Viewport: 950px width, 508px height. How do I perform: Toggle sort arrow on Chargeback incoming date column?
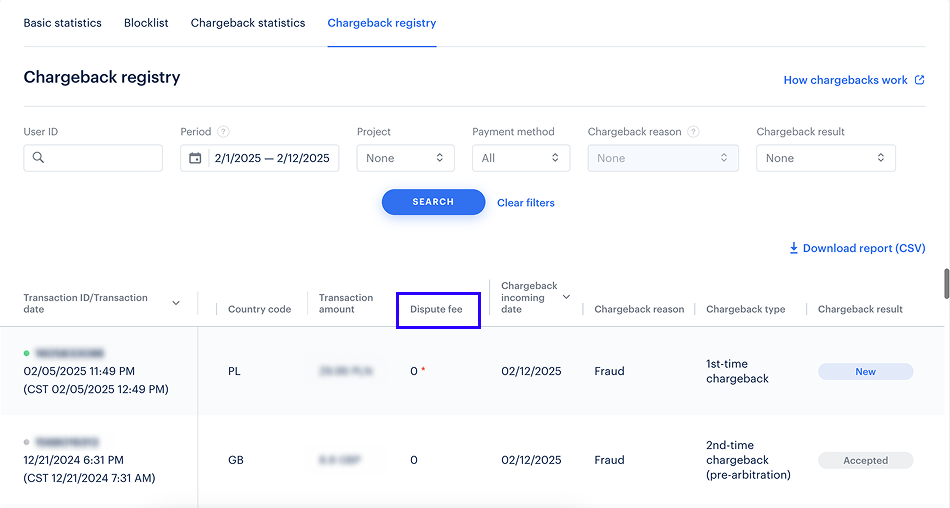point(567,297)
